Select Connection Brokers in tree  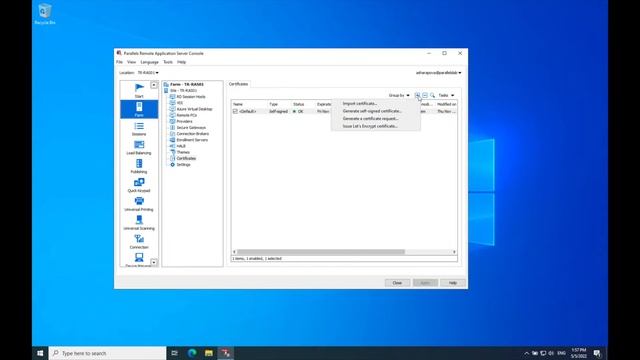193,133
